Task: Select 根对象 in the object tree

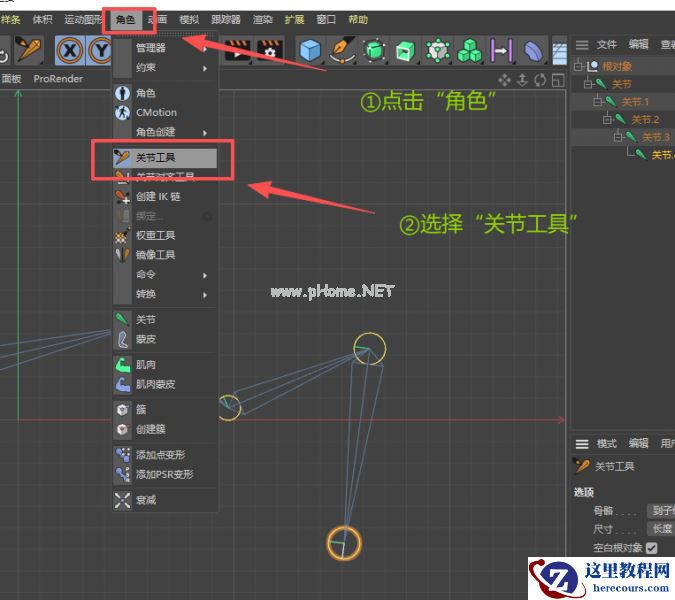Action: click(x=617, y=66)
